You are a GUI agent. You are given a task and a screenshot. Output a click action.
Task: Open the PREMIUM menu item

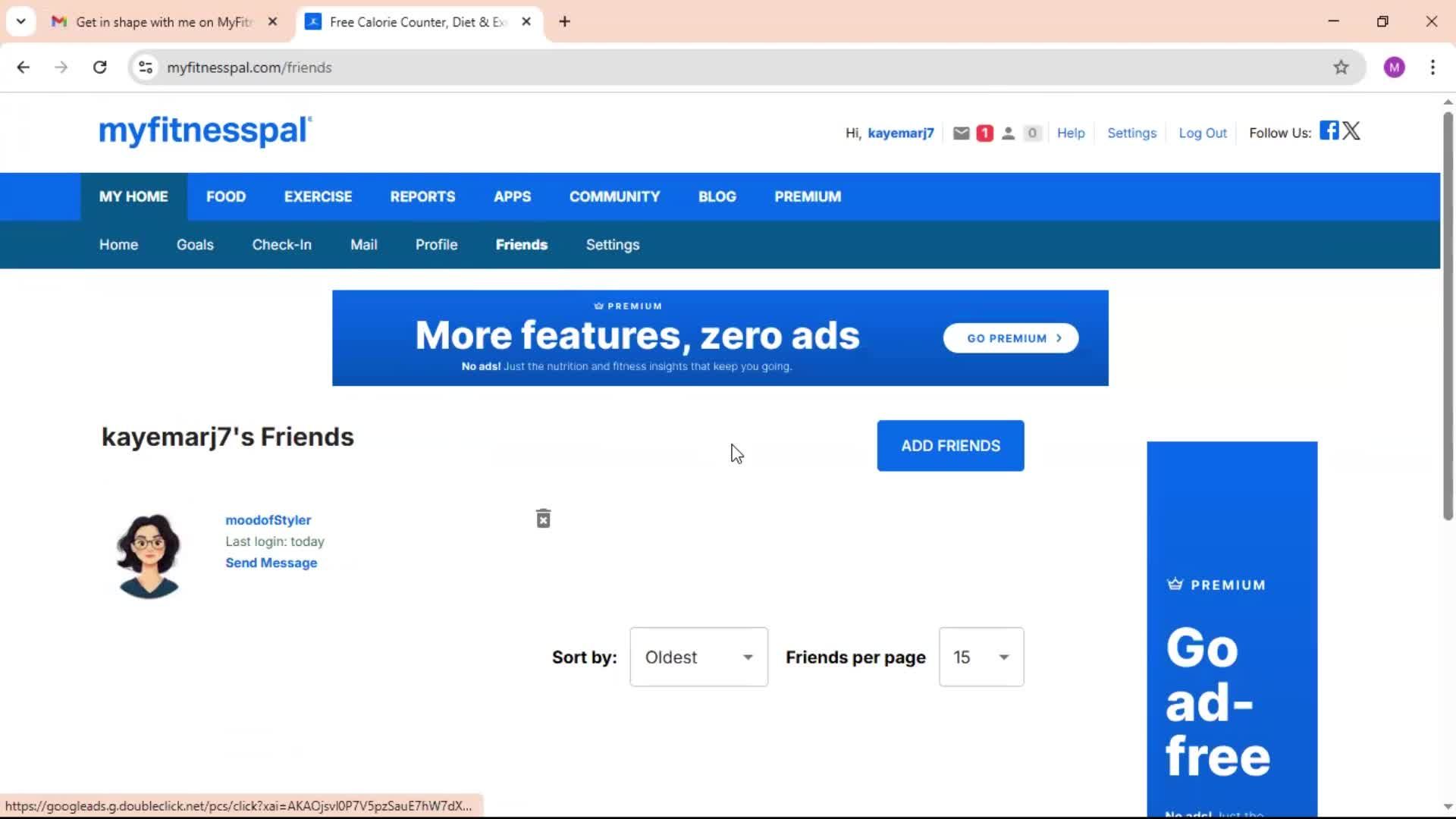tap(808, 196)
